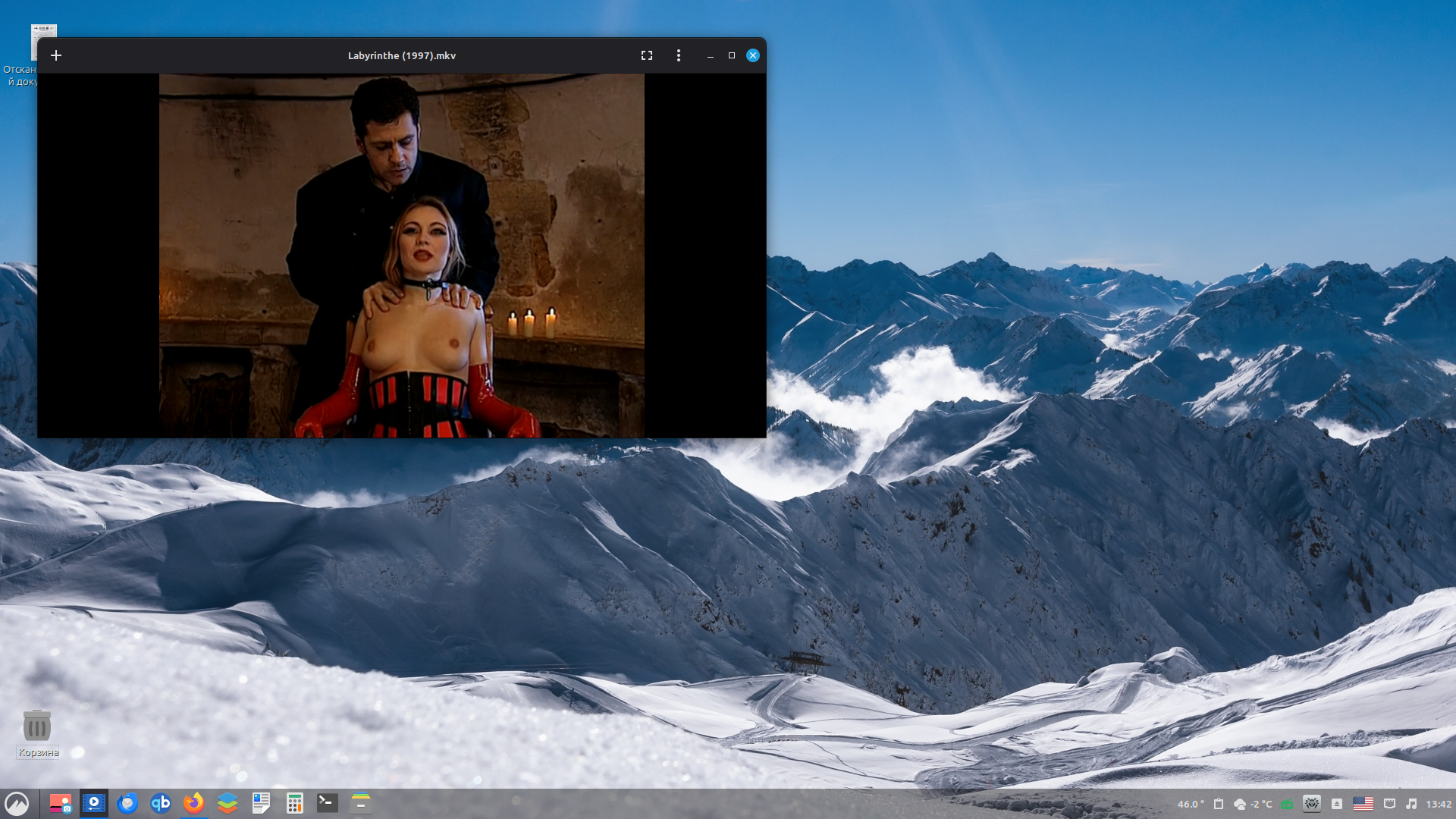
Task: Switch to the Firefox browser
Action: (x=194, y=803)
